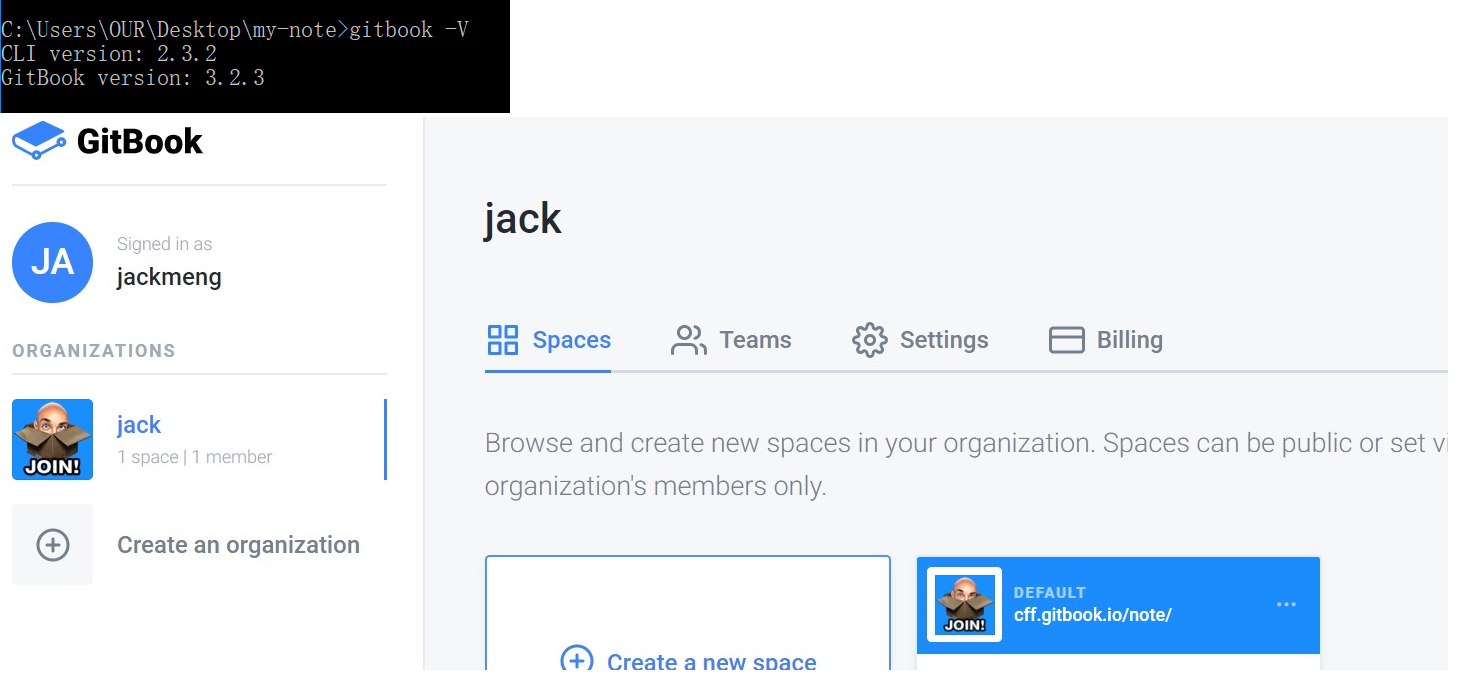The width and height of the screenshot is (1458, 688).
Task: Click the space card avatar thumbnail
Action: (x=964, y=604)
